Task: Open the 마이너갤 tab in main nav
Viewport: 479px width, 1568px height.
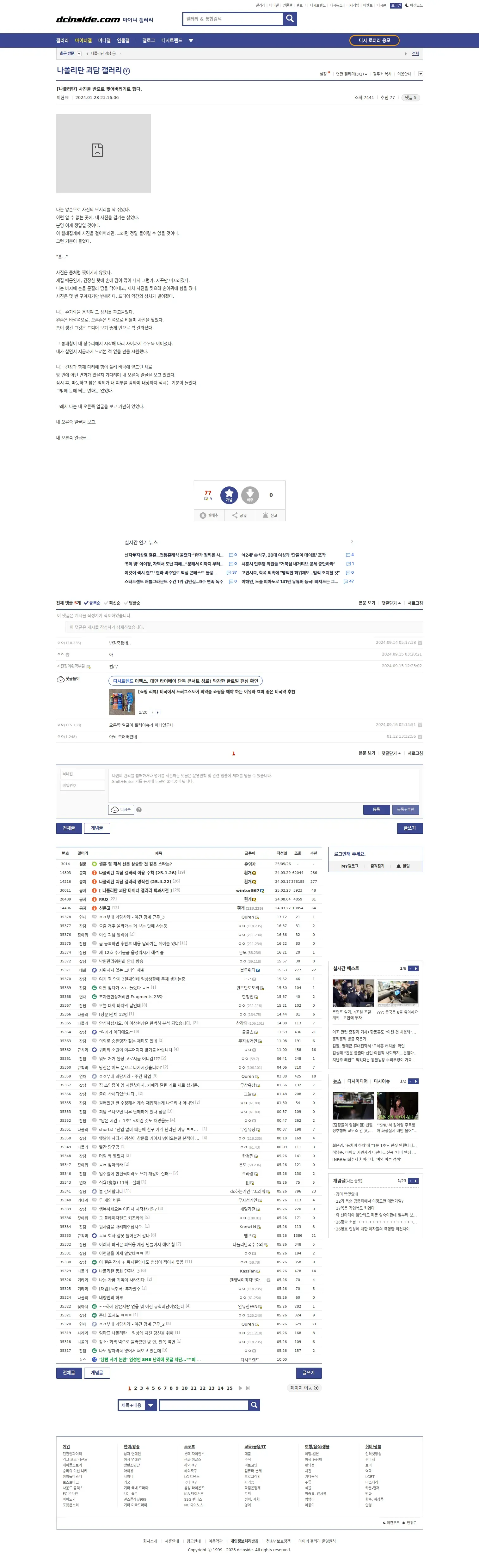Action: pyautogui.click(x=83, y=41)
